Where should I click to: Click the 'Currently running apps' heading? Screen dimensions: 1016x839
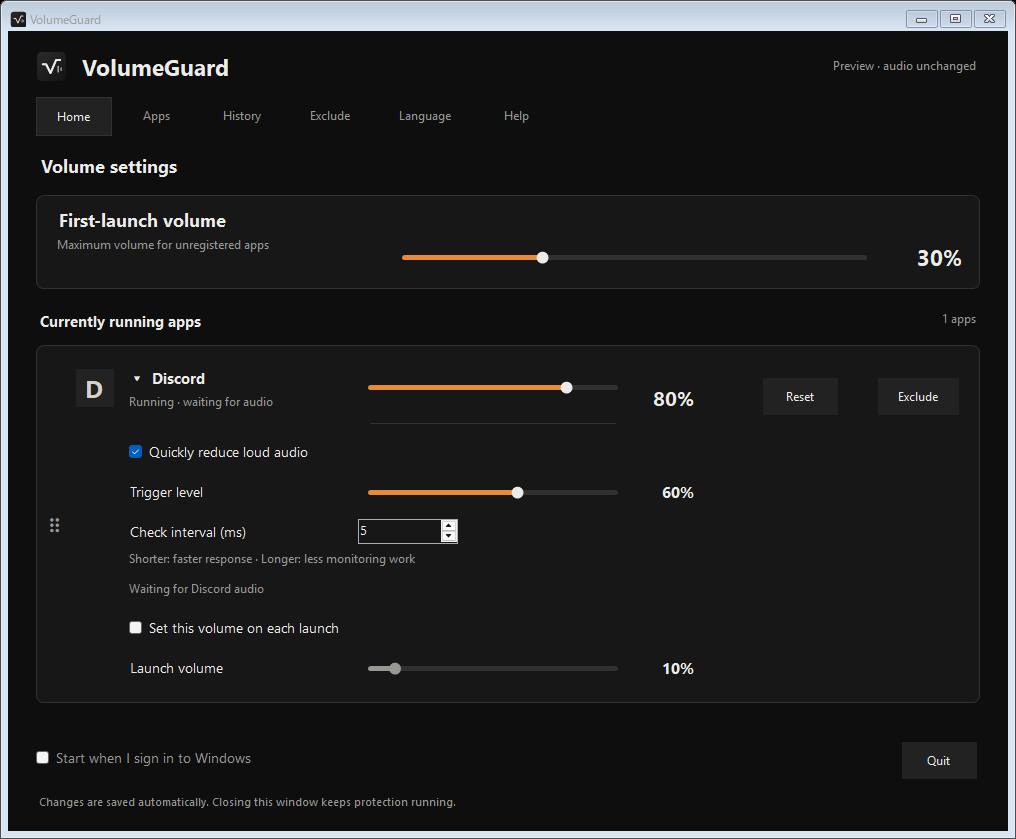[x=121, y=322]
